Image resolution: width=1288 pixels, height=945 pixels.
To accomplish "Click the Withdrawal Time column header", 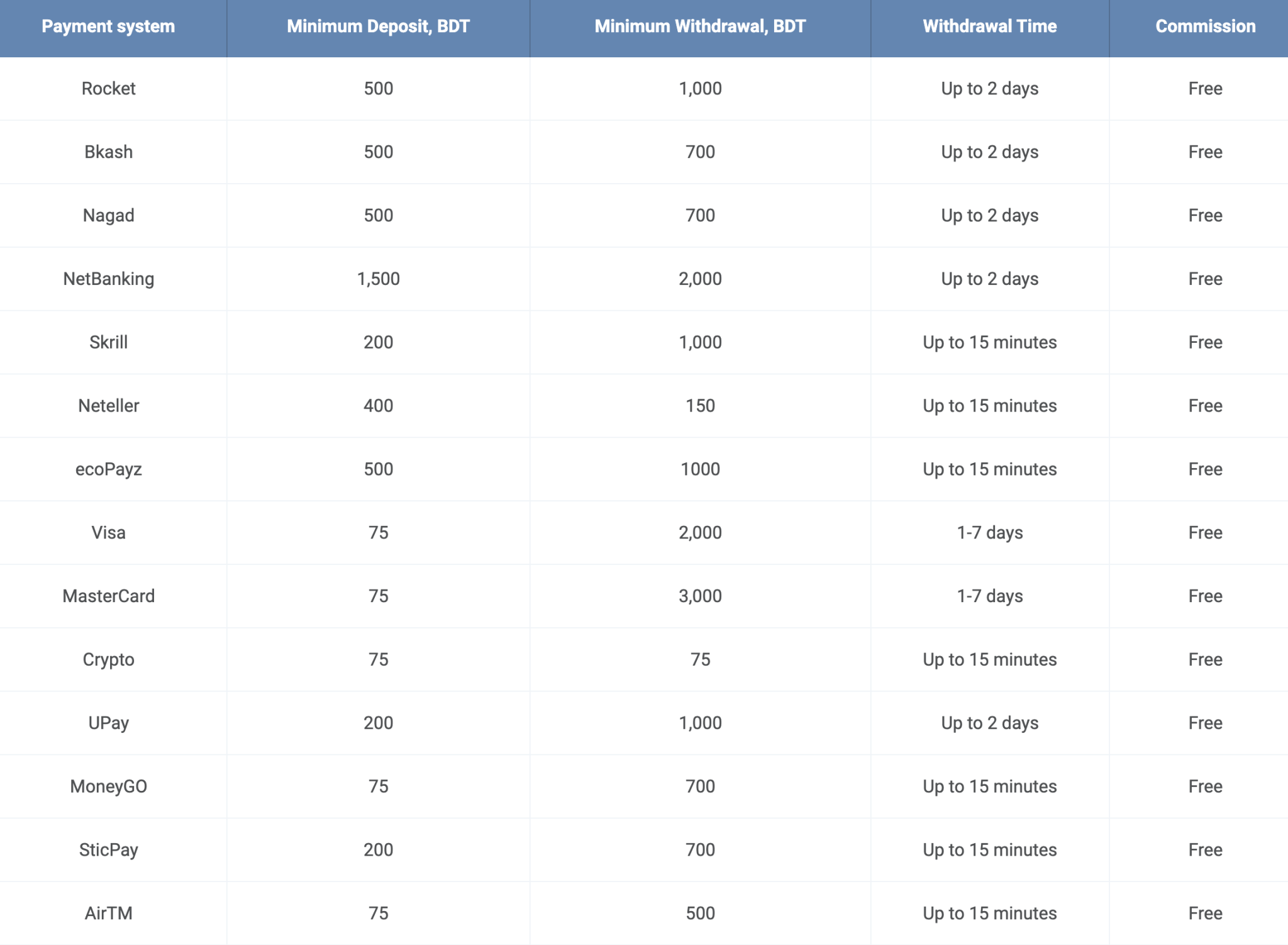I will [989, 26].
